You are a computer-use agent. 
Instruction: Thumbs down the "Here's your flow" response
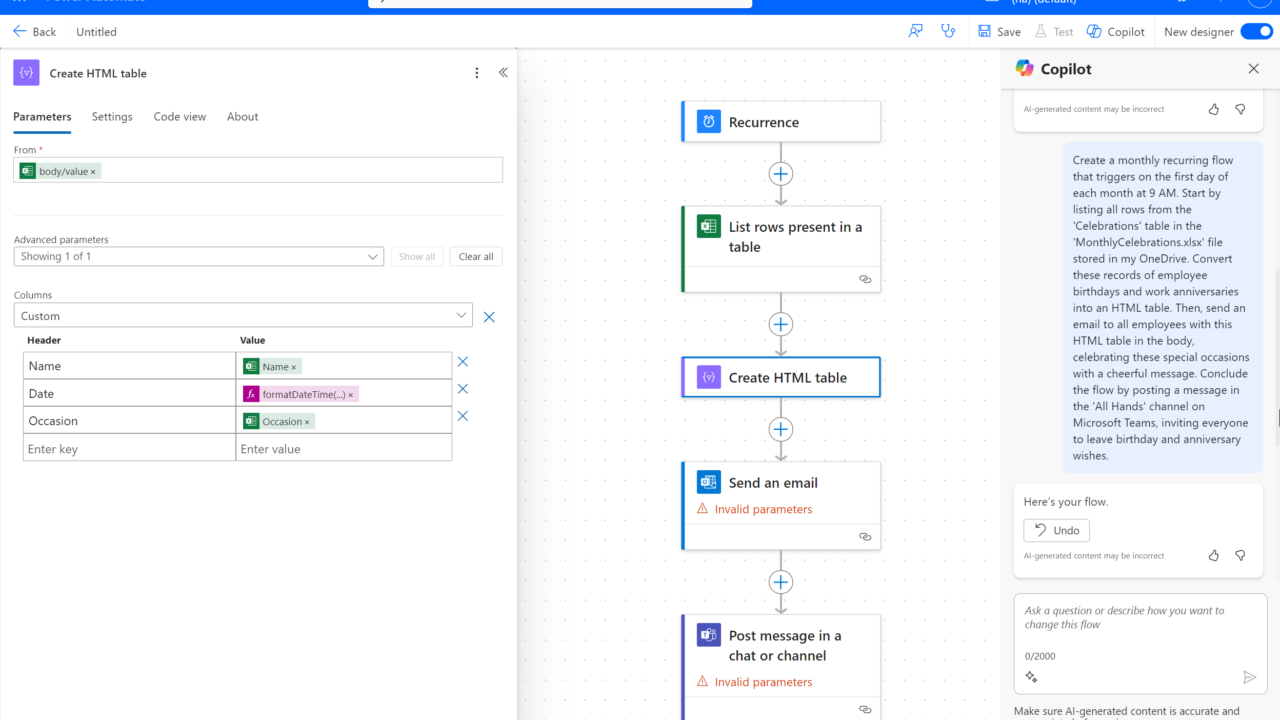1240,555
